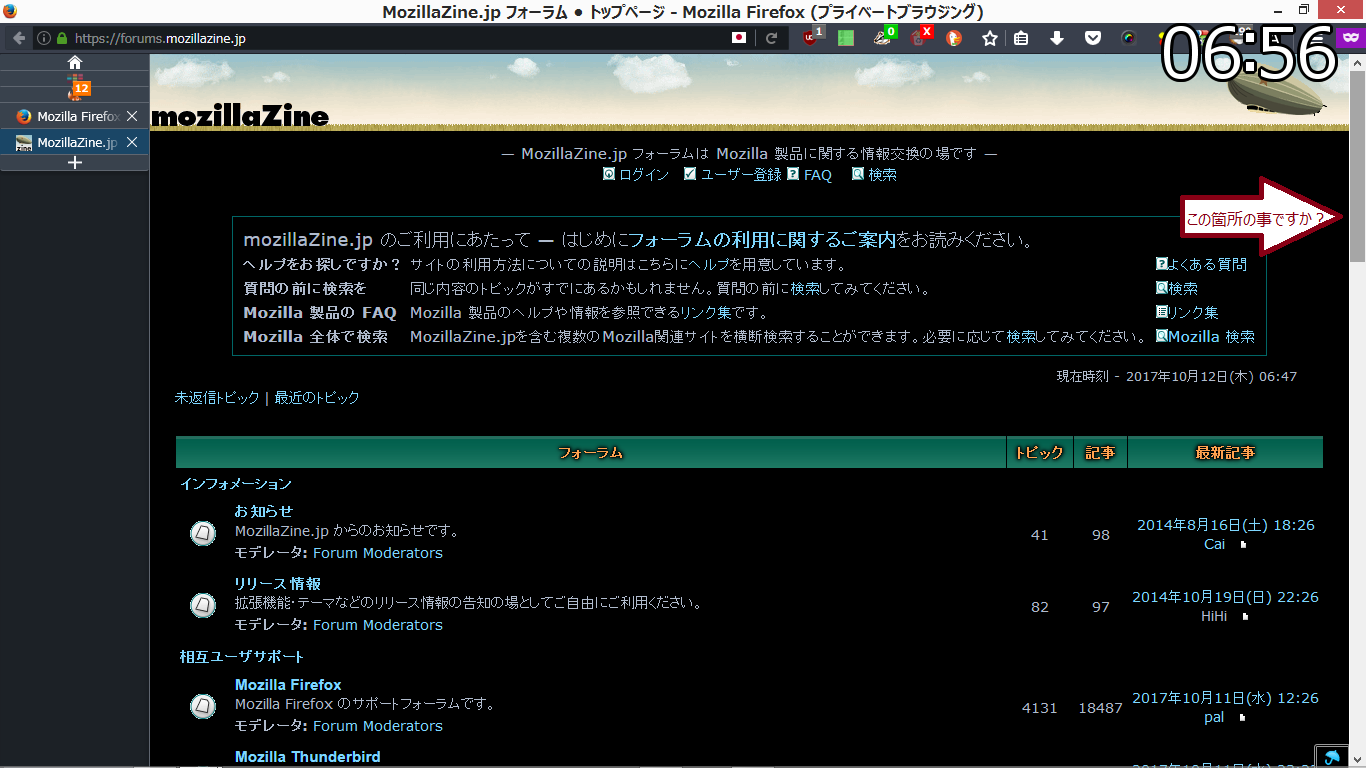Click the round camera-lens extension icon
The width and height of the screenshot is (1366, 768).
1128,39
